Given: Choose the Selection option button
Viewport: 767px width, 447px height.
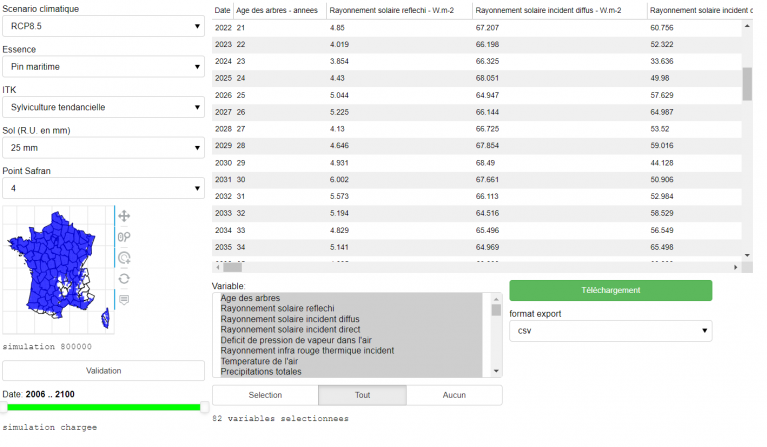Looking at the screenshot, I should [265, 395].
